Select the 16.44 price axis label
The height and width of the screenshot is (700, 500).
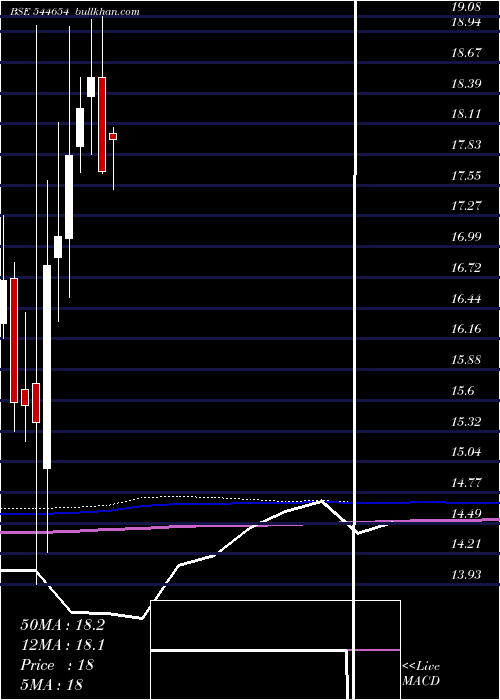click(466, 299)
